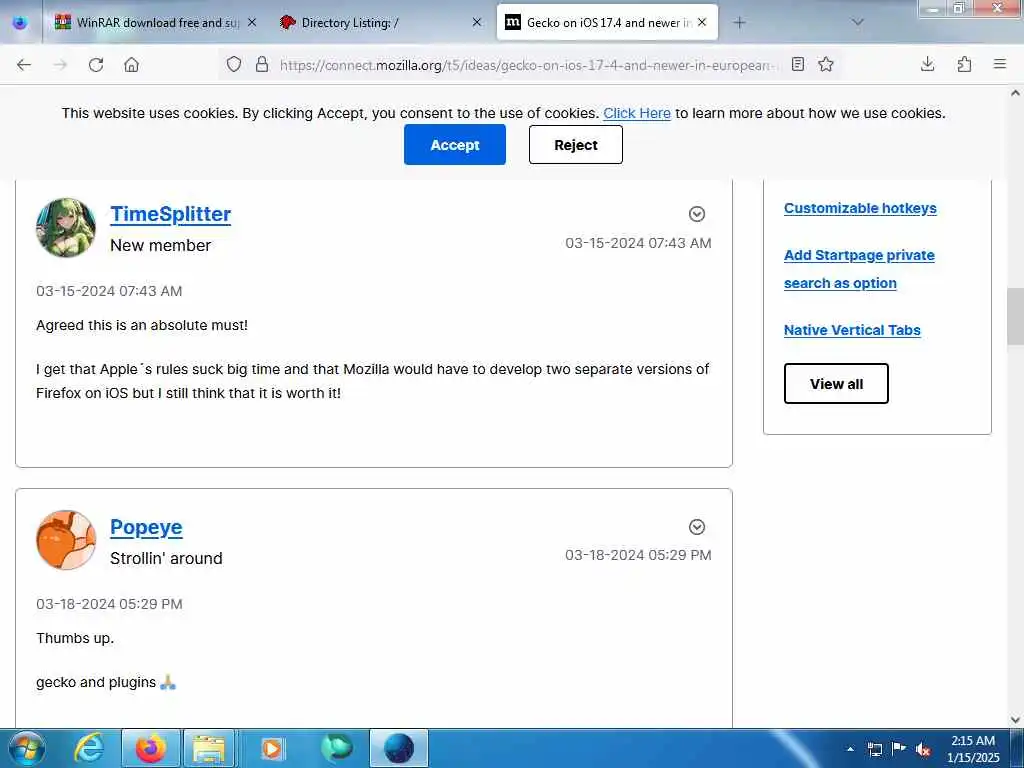Click TimeSplitter's avatar image
Viewport: 1024px width, 768px height.
pyautogui.click(x=65, y=227)
